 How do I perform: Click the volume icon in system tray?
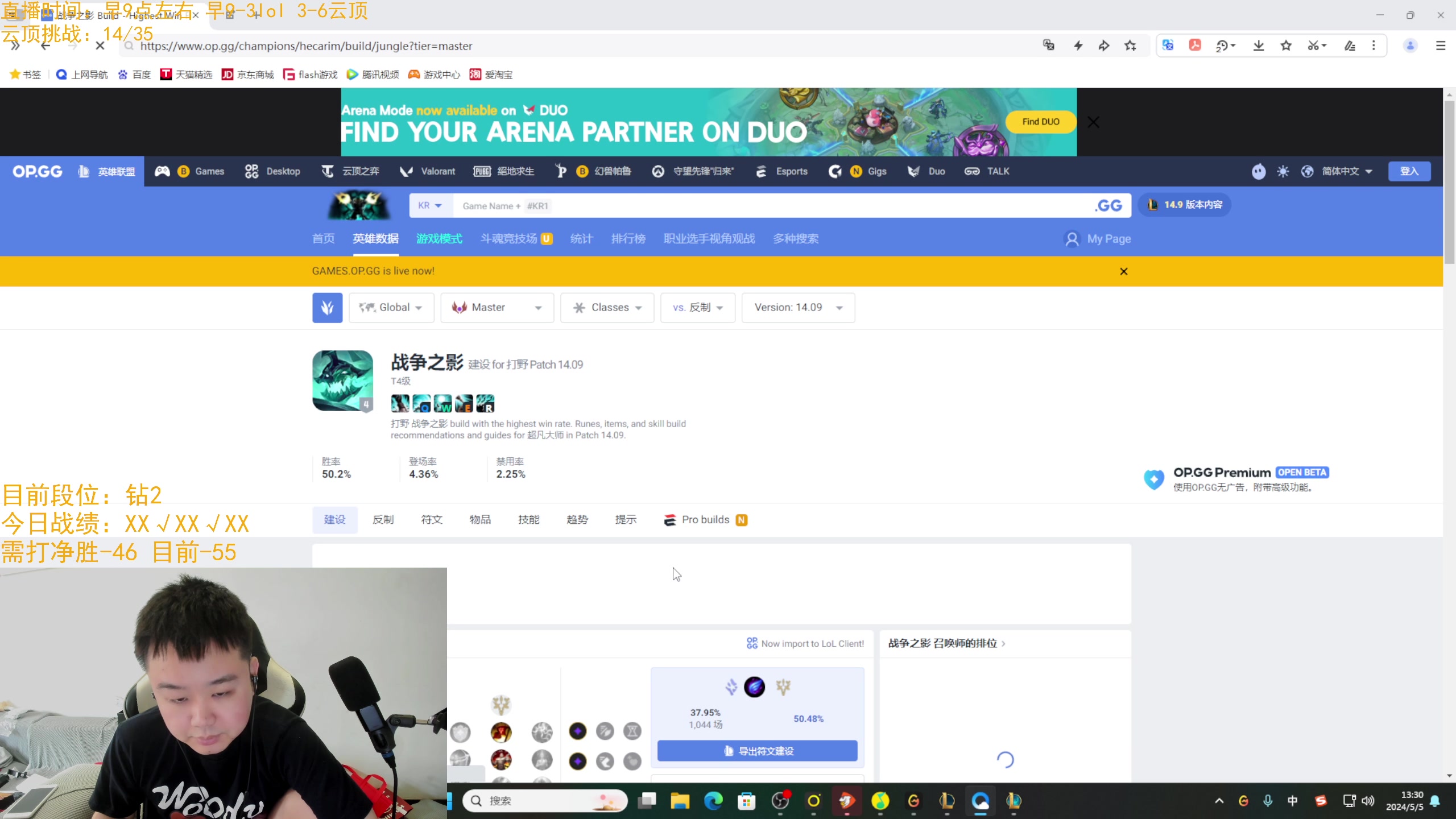coord(1368,801)
